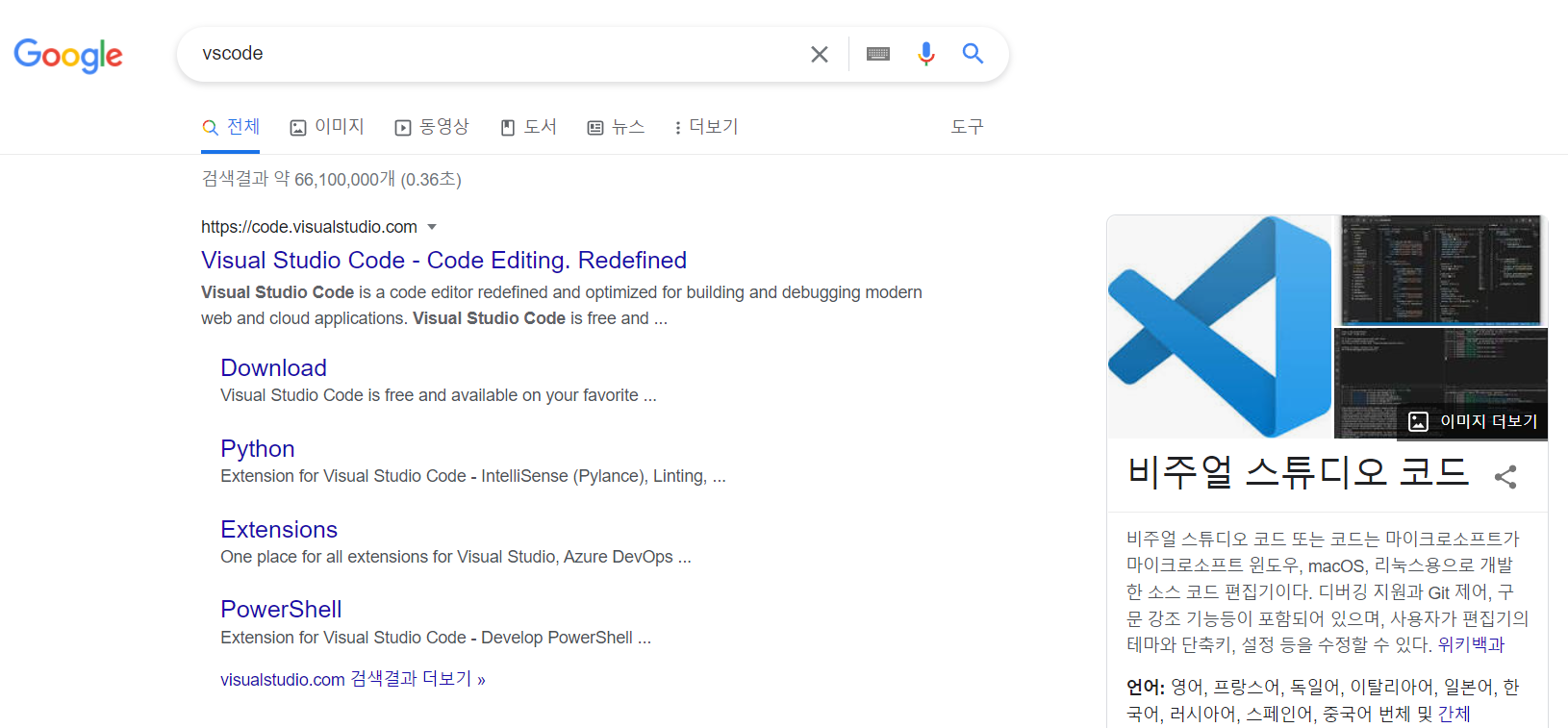Screen dimensions: 1568x728
Task: Click the 검색결과 약 66,100,000개 text
Action: point(331,179)
